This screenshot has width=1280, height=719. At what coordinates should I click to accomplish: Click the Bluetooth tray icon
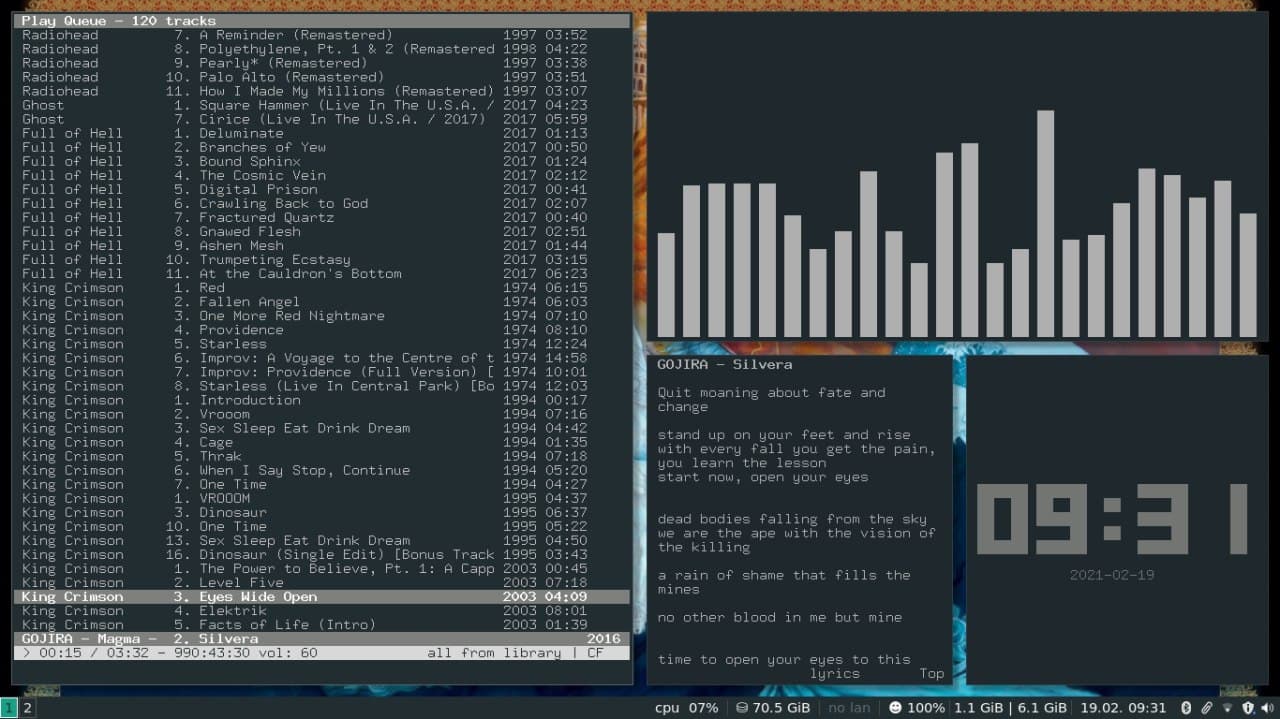coord(1186,708)
